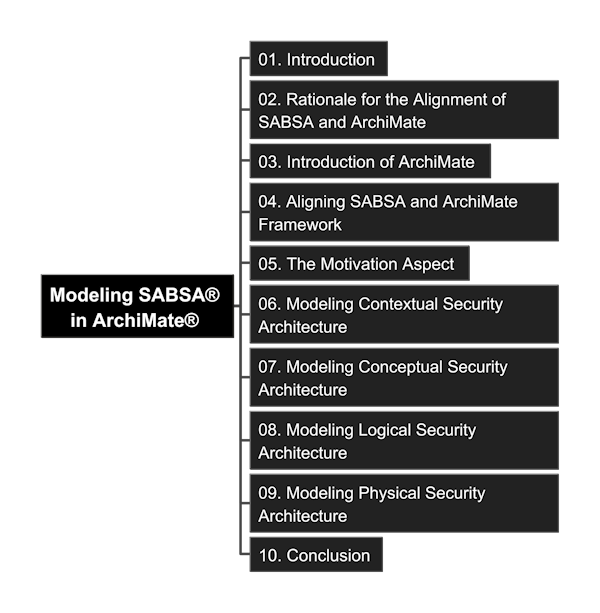600x613 pixels.
Task: Select 05. The Motivation Aspect node
Action: [360, 263]
